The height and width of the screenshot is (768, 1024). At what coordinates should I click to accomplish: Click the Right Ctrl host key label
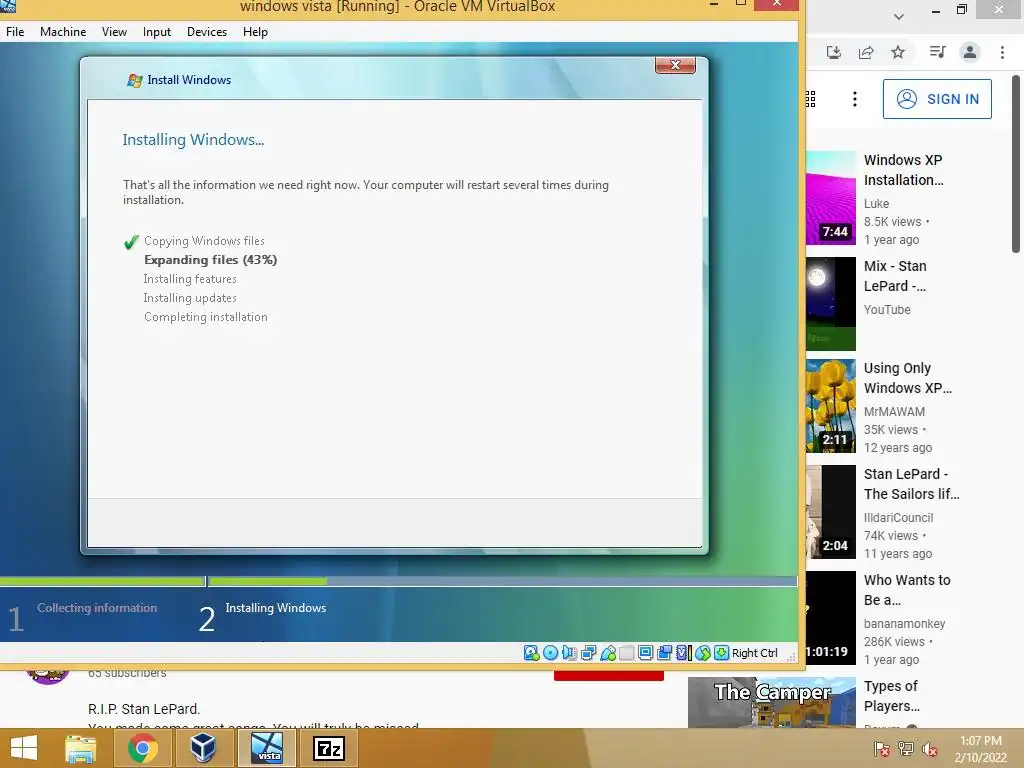[x=755, y=652]
